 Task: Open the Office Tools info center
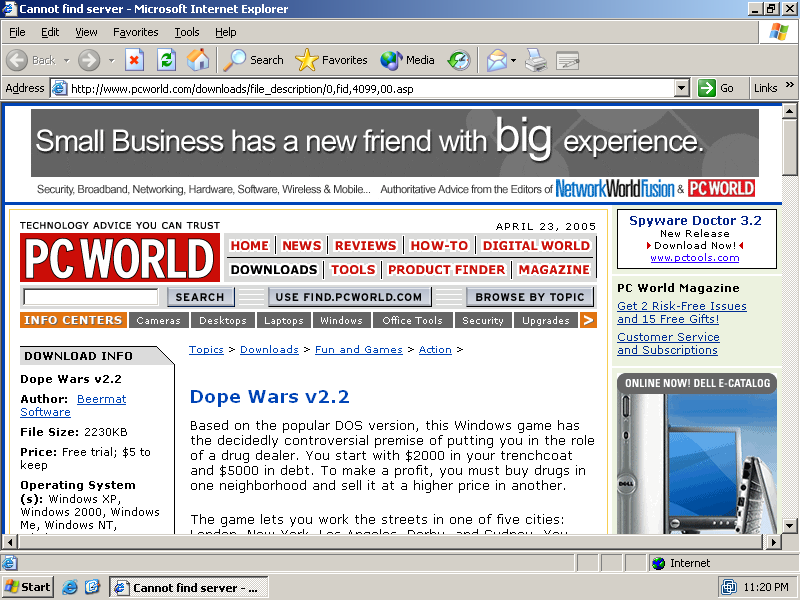[x=412, y=320]
